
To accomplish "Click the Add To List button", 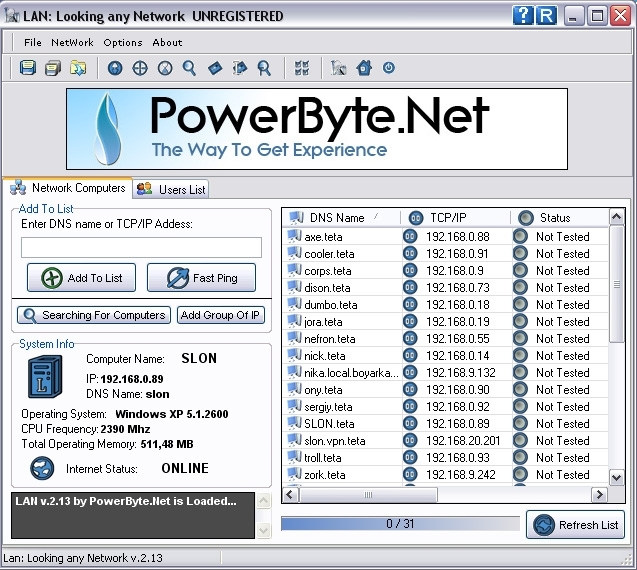I will (81, 277).
